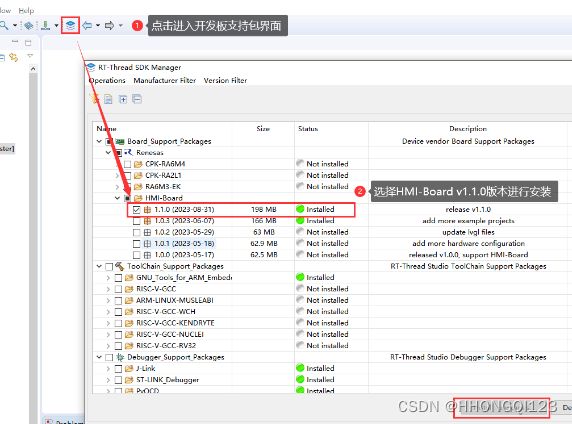The width and height of the screenshot is (572, 424).
Task: Open back-history dropdown arrow
Action: [98, 26]
